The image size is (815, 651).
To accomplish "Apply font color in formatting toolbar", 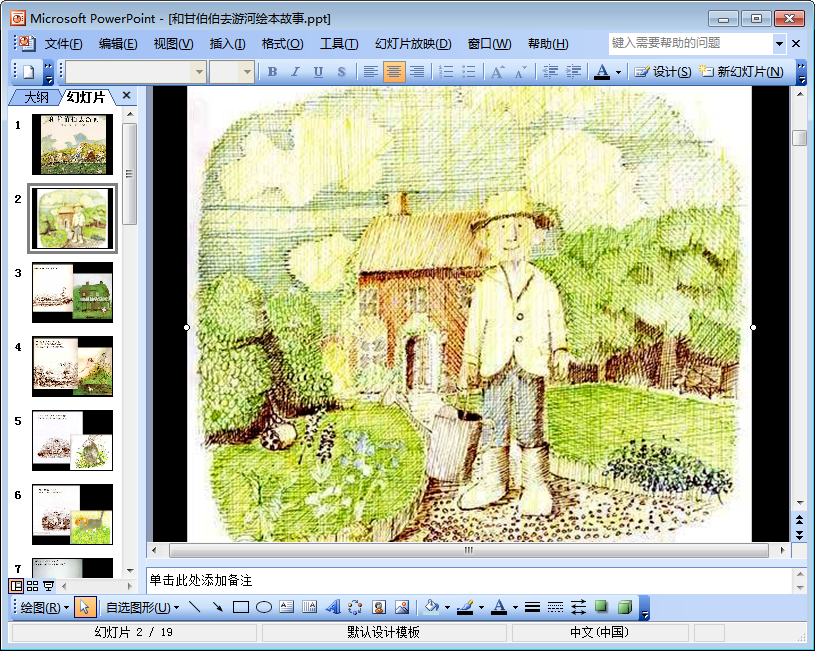I will point(602,72).
